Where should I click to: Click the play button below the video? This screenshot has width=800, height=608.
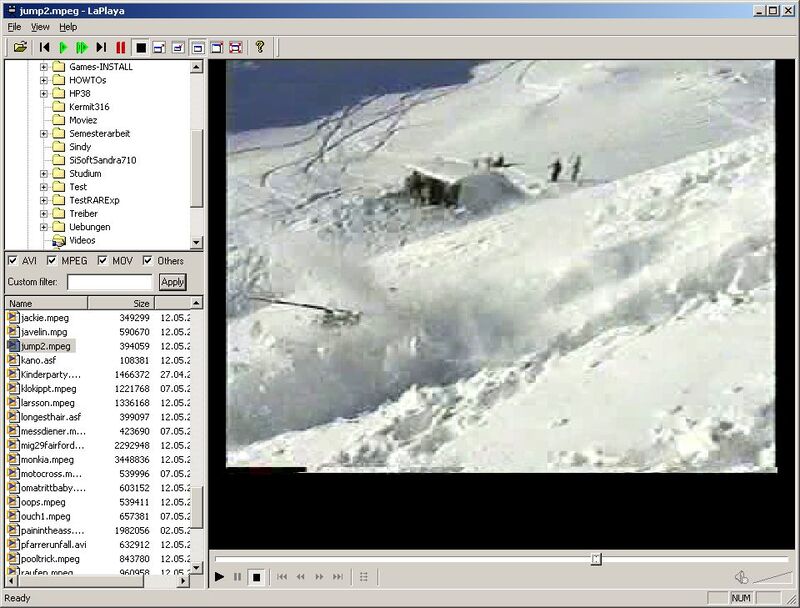(x=219, y=577)
